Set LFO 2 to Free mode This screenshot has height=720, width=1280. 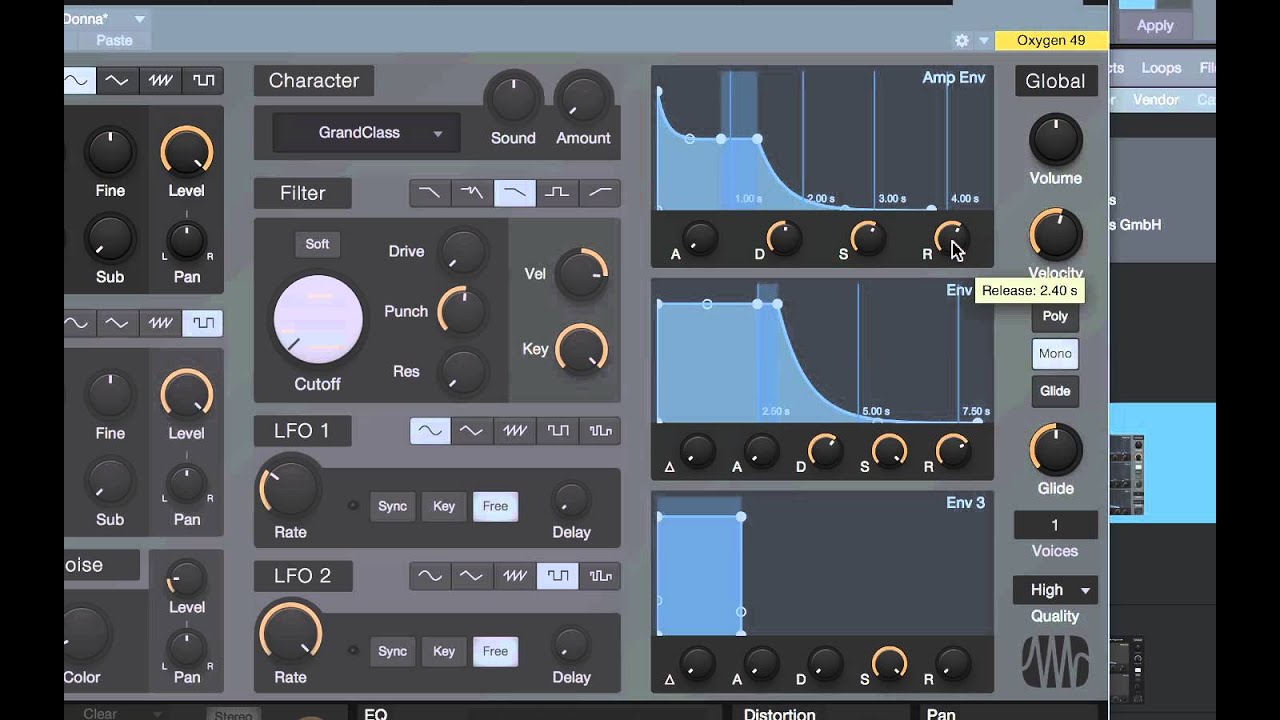495,651
